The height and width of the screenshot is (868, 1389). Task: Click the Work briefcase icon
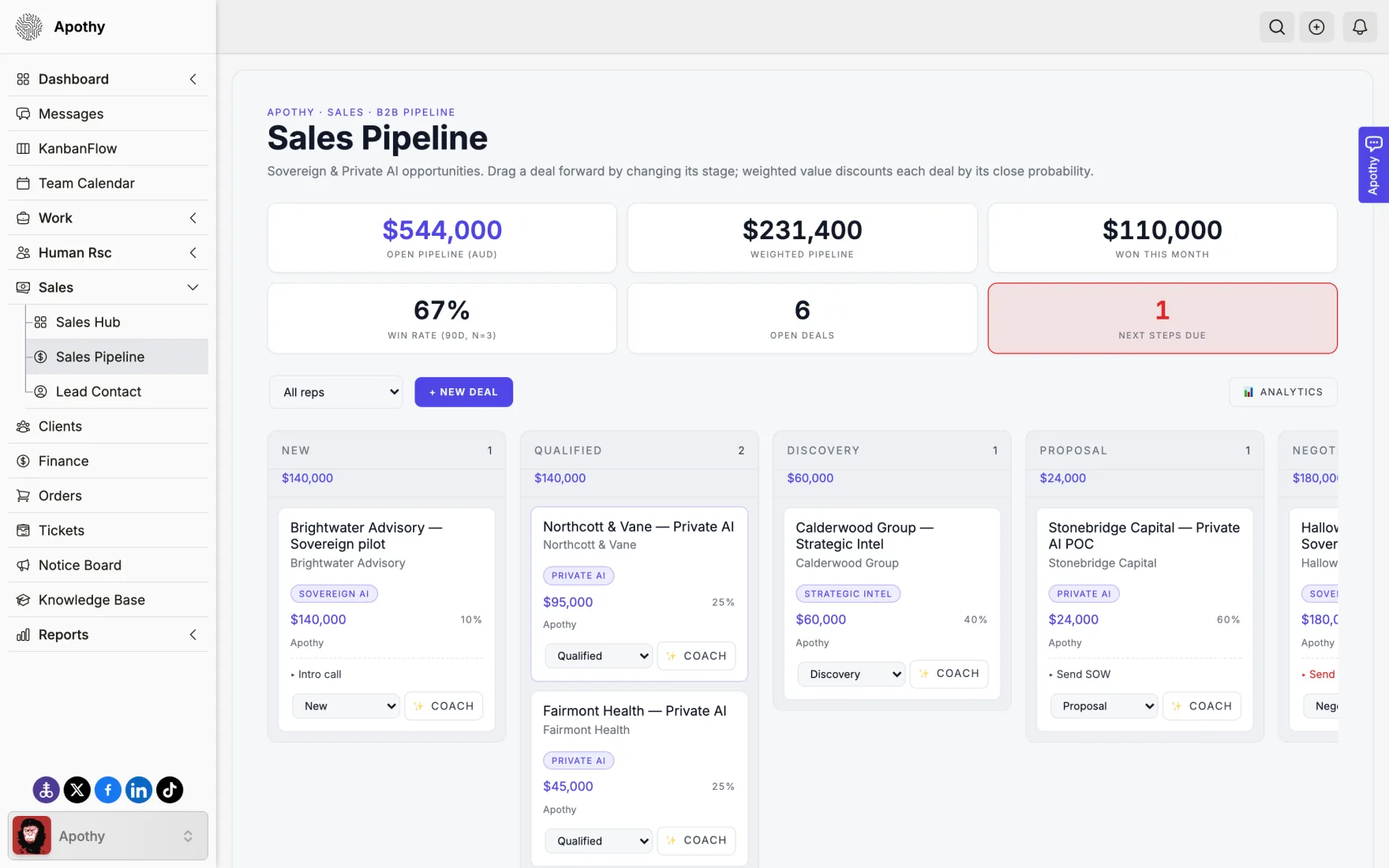(x=23, y=218)
